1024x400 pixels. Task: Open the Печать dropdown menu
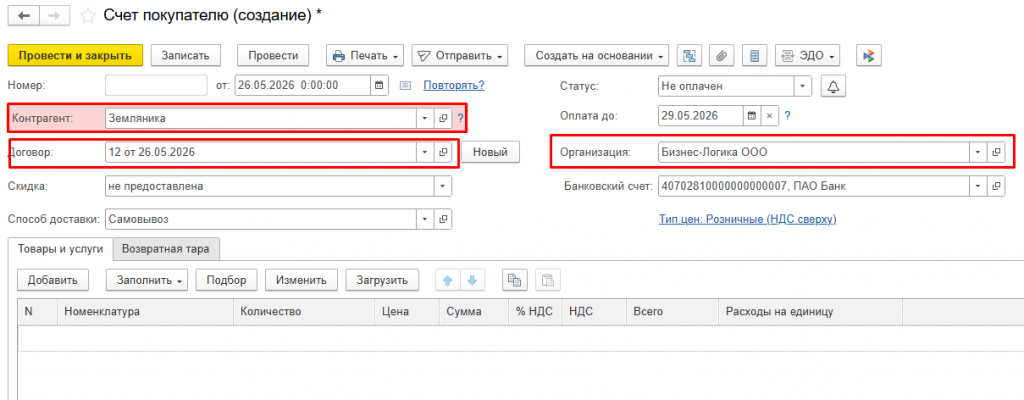[365, 56]
